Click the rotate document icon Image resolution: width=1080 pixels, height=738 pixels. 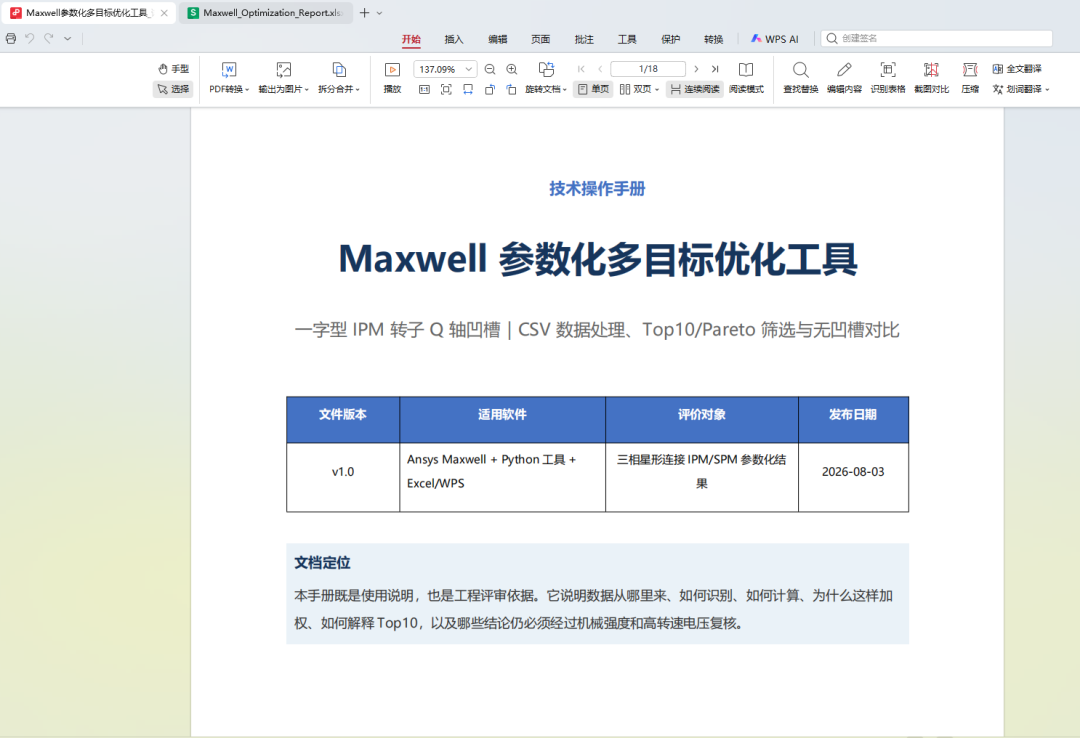click(546, 70)
